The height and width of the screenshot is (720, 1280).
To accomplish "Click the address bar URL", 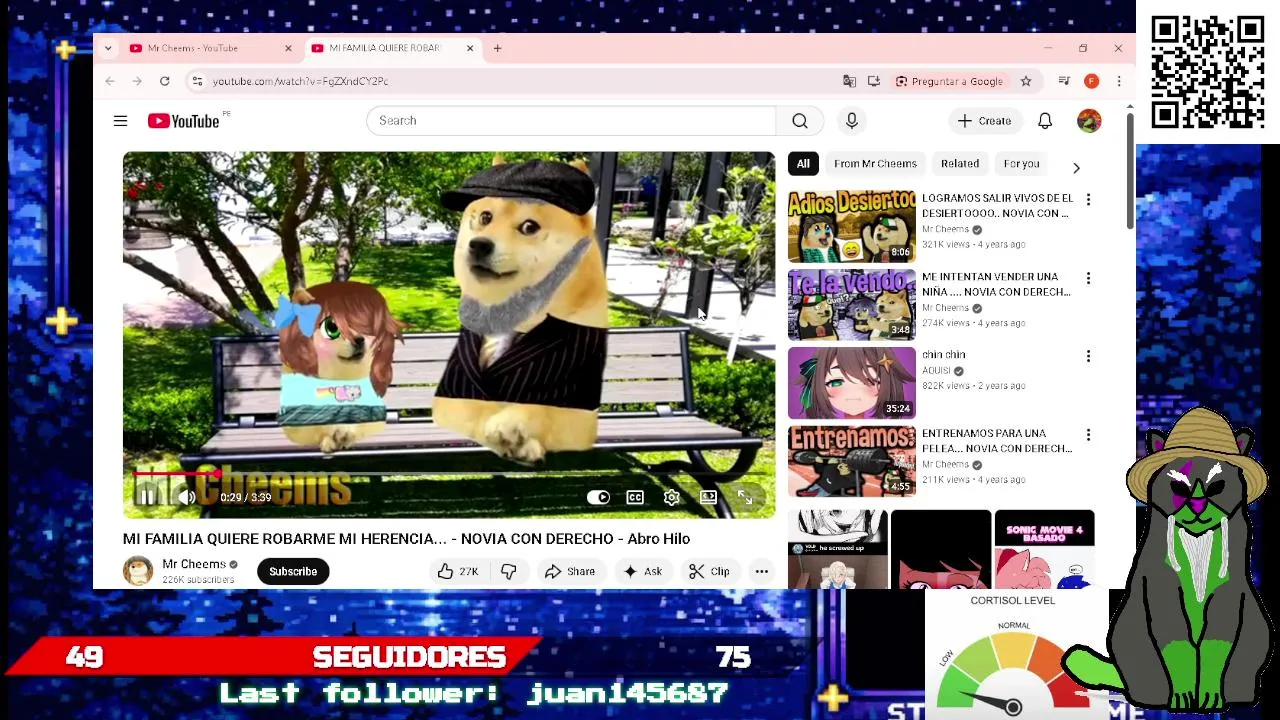I will 300,81.
